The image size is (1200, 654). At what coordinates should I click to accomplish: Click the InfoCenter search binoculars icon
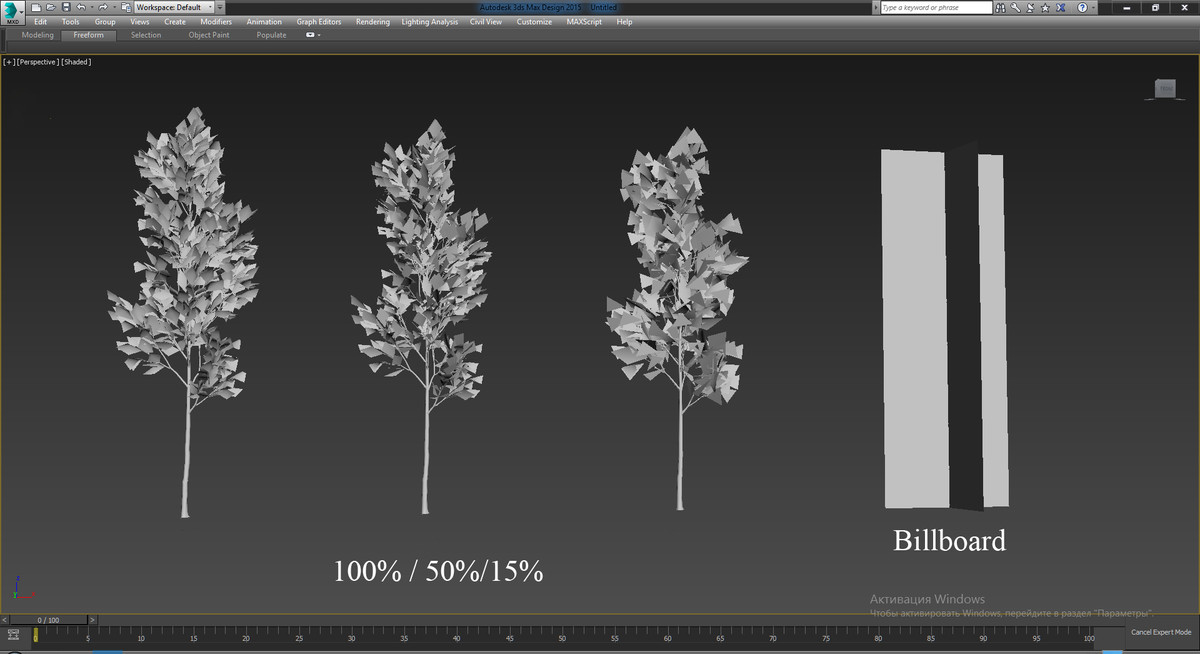1000,6
